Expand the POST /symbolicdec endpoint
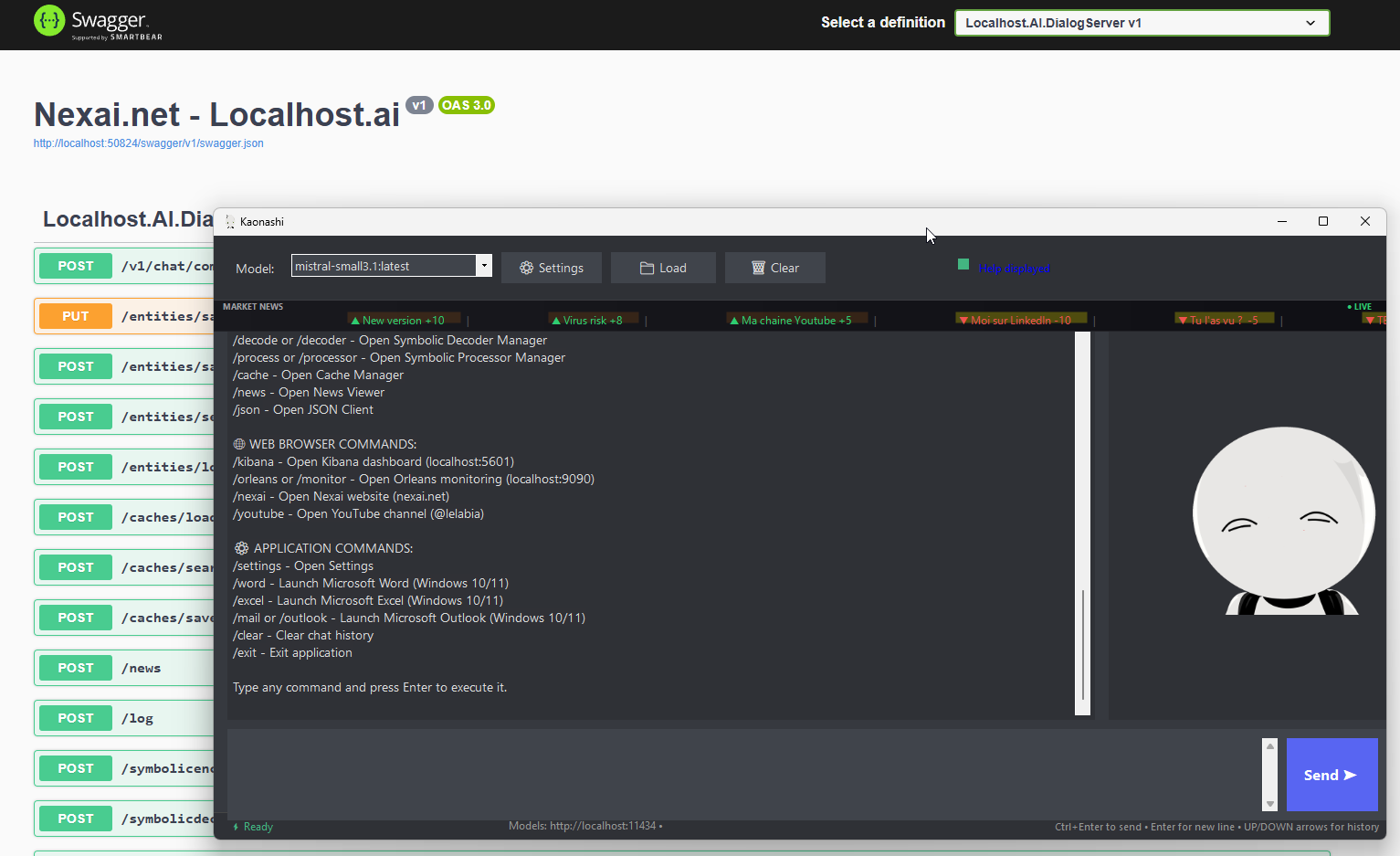The height and width of the screenshot is (856, 1400). (x=124, y=819)
